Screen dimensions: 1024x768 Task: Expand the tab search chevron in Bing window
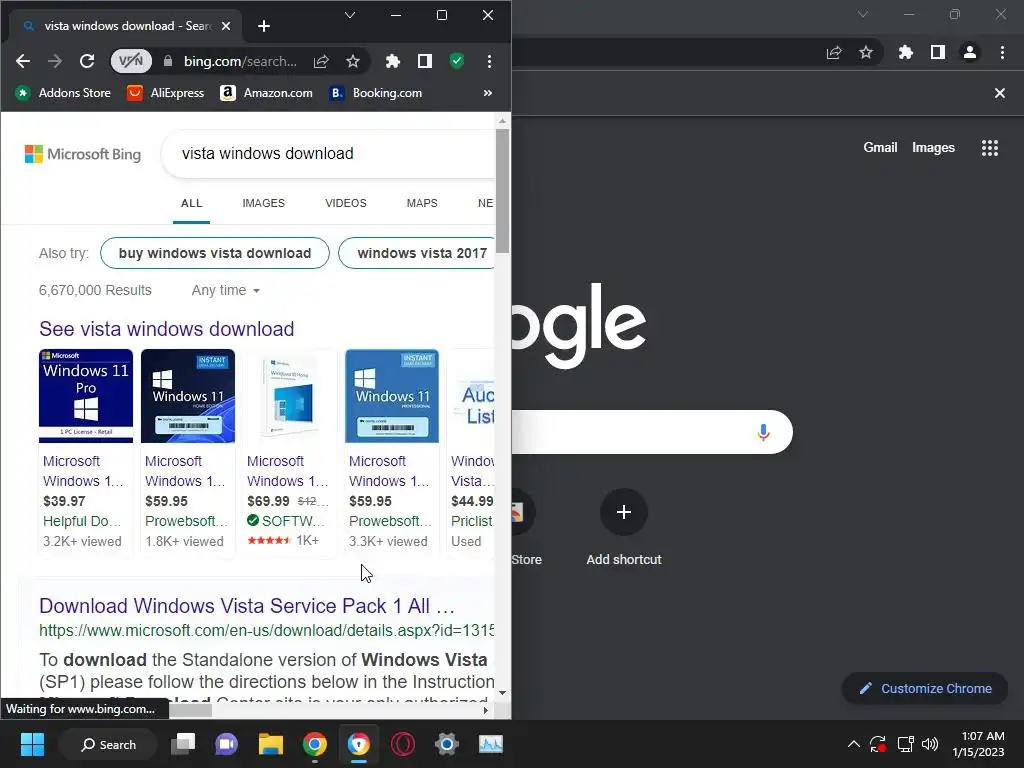click(350, 15)
